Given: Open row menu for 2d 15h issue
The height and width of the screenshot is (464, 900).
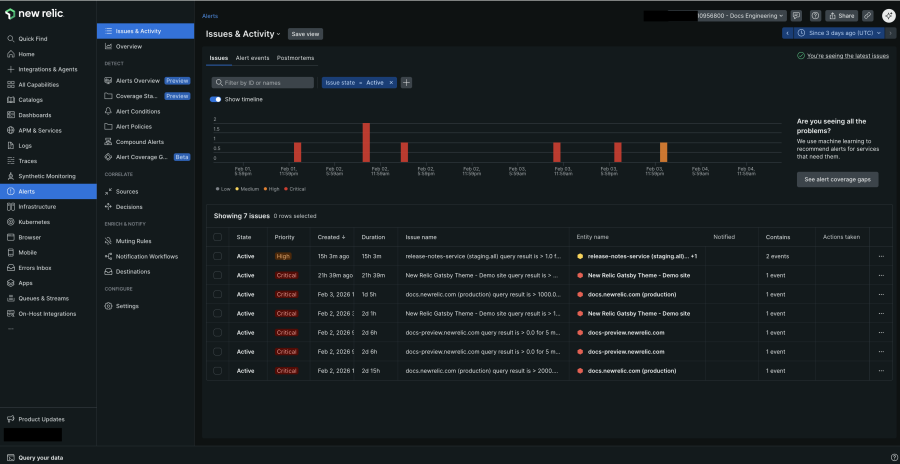Looking at the screenshot, I should 881,371.
